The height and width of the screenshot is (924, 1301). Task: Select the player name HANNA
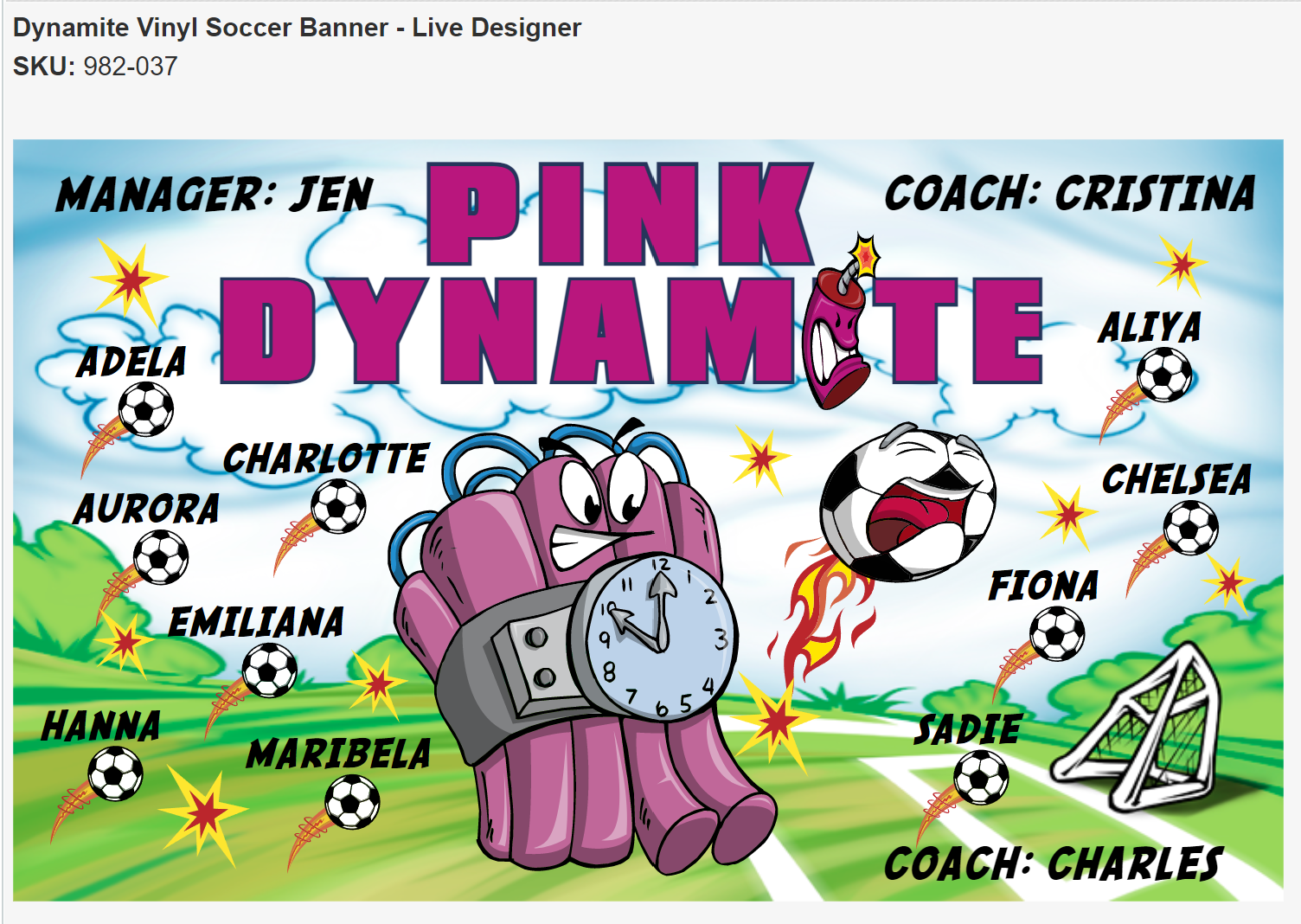click(x=101, y=726)
